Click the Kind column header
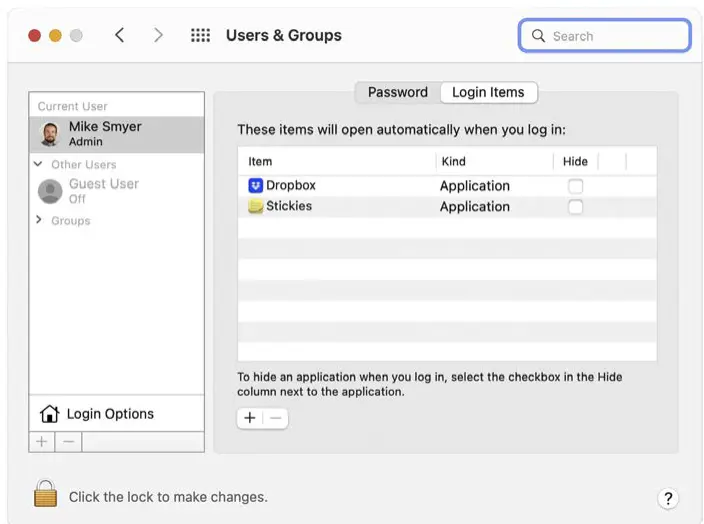 pyautogui.click(x=452, y=161)
